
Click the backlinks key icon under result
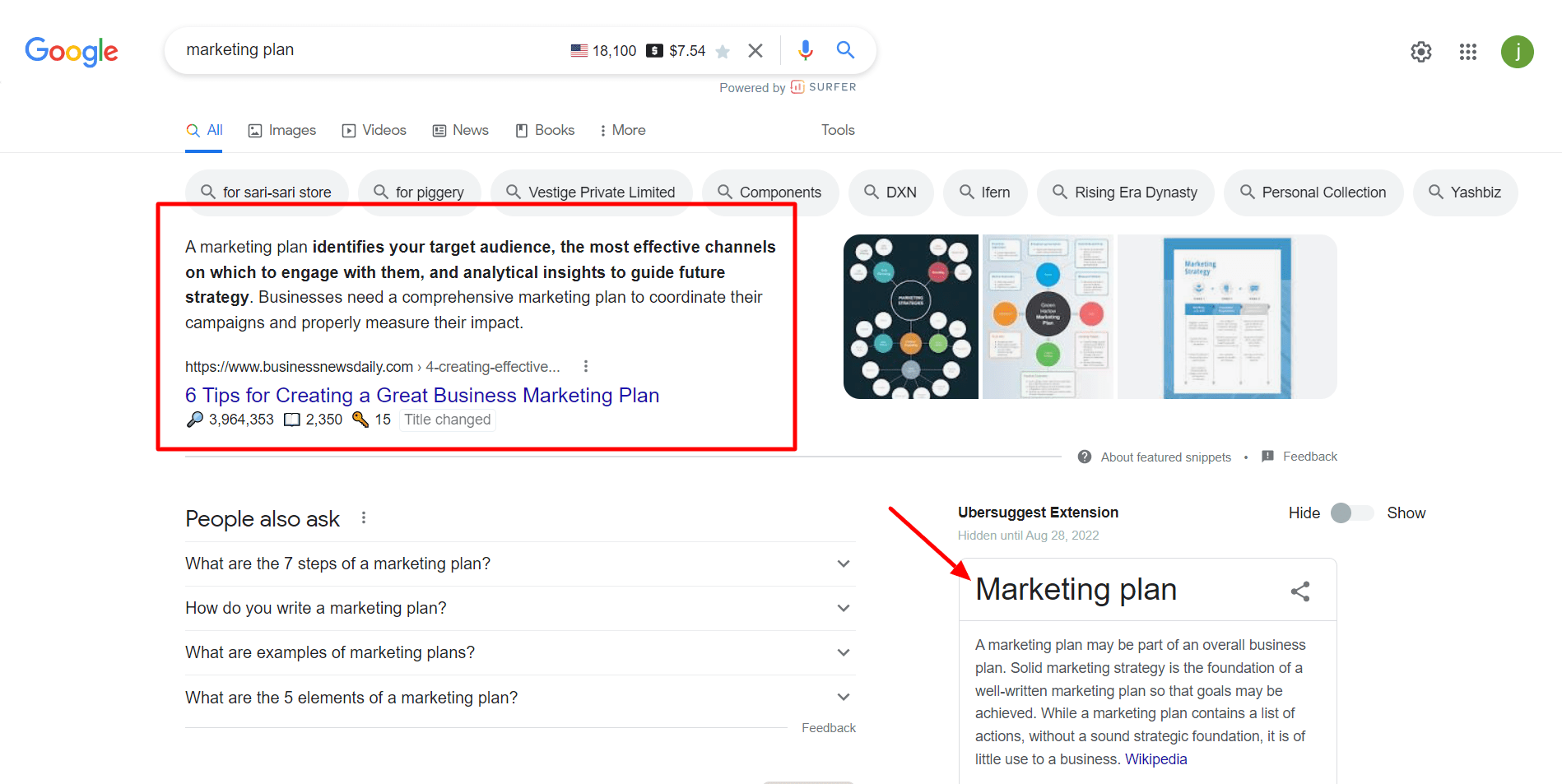360,420
